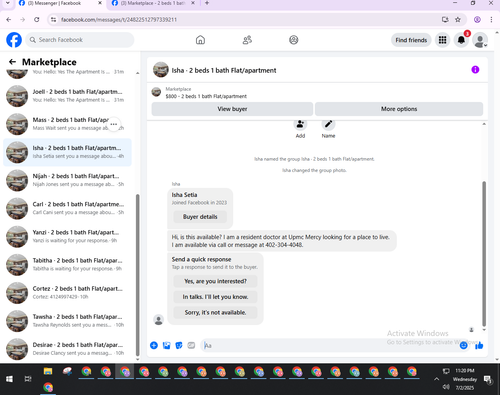Click the browser back arrow
The image size is (500, 395).
(x=9, y=20)
